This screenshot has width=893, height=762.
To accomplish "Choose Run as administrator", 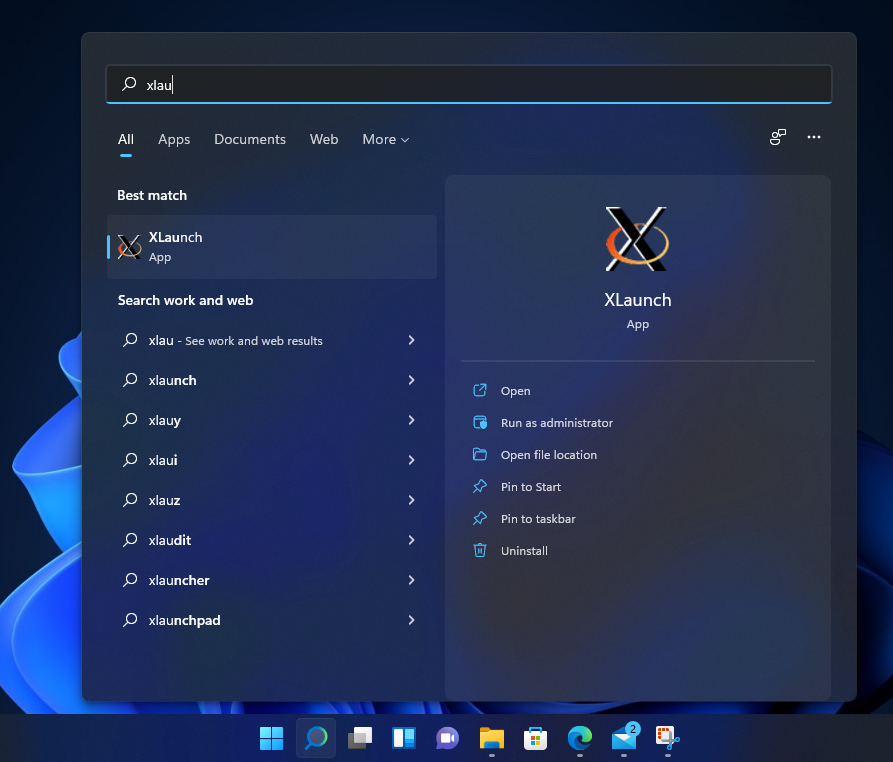I will (x=557, y=423).
